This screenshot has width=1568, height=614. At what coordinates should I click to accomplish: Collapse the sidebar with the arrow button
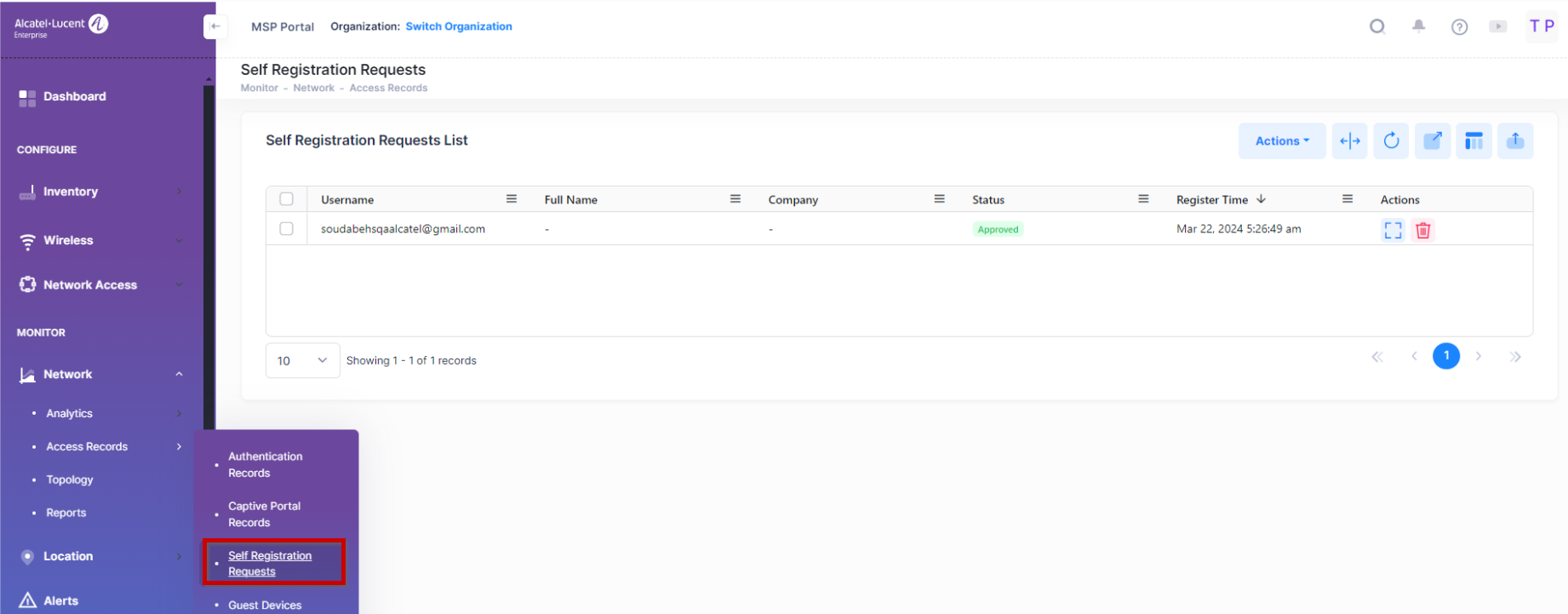point(215,26)
